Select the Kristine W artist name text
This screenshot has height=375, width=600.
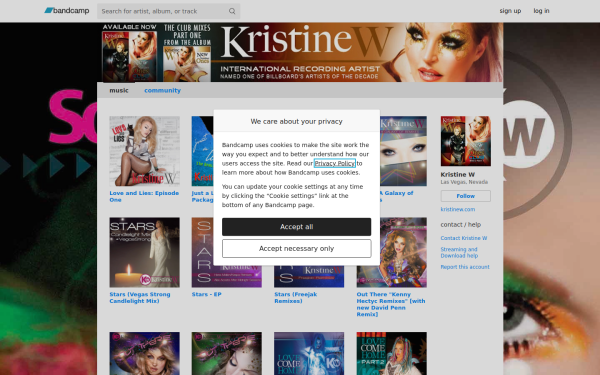pyautogui.click(x=458, y=174)
